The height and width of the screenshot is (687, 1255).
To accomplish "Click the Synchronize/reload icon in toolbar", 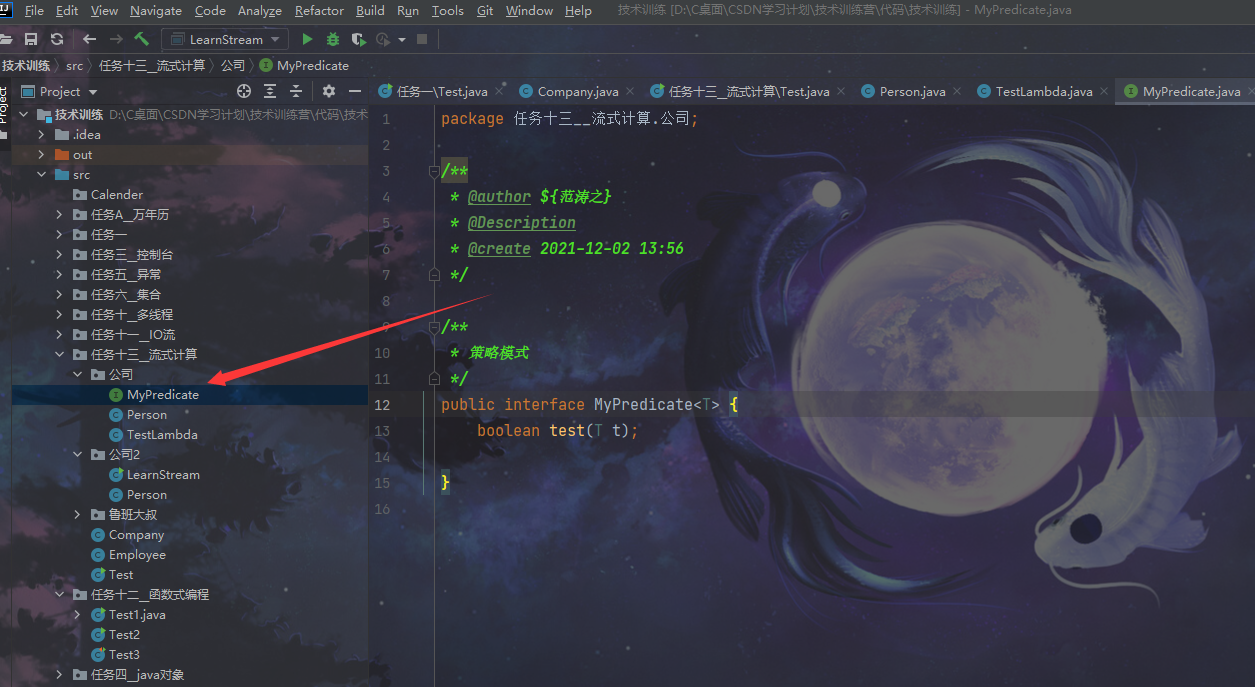I will pos(57,40).
